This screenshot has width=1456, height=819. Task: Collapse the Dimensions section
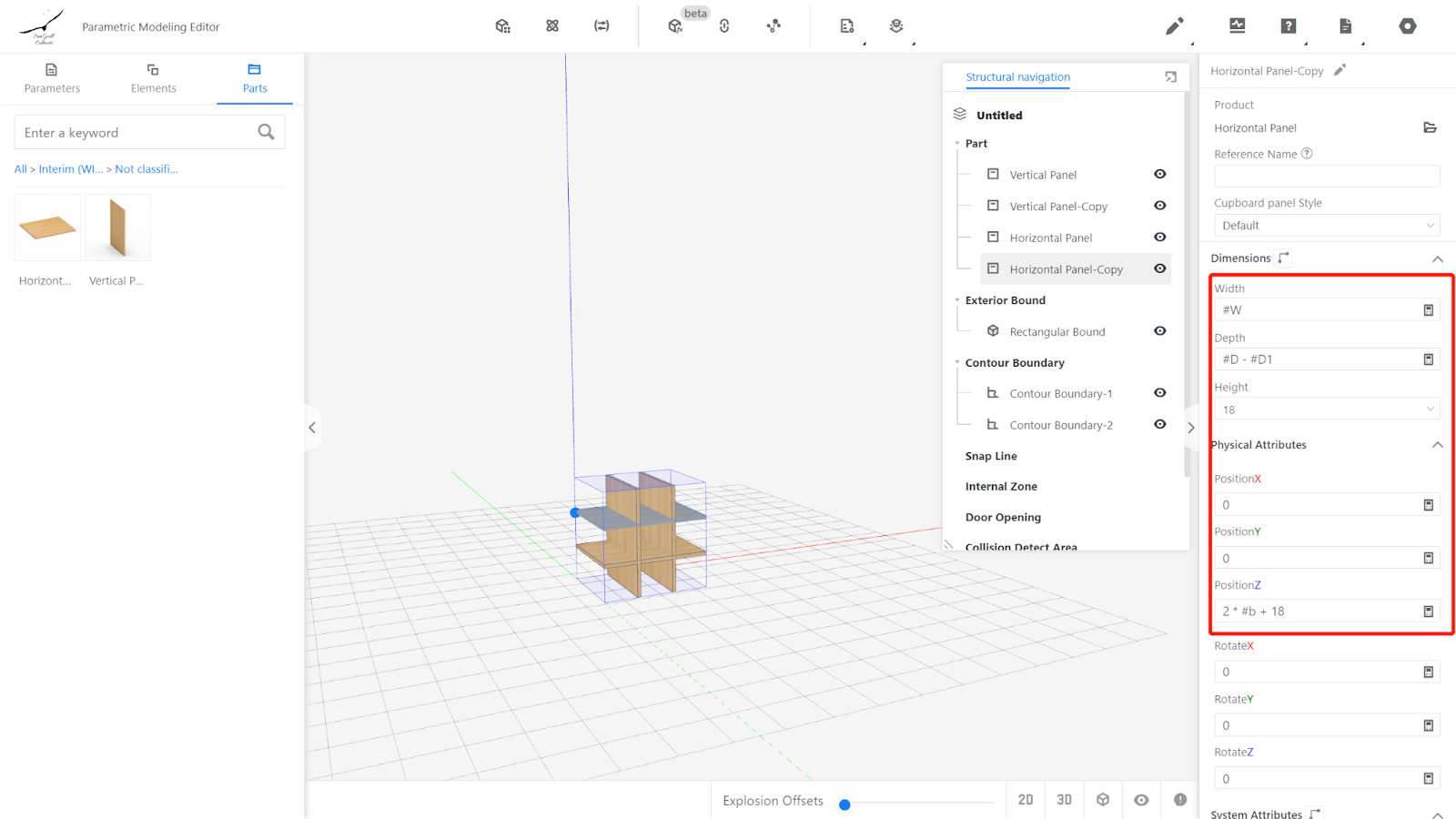[x=1437, y=259]
